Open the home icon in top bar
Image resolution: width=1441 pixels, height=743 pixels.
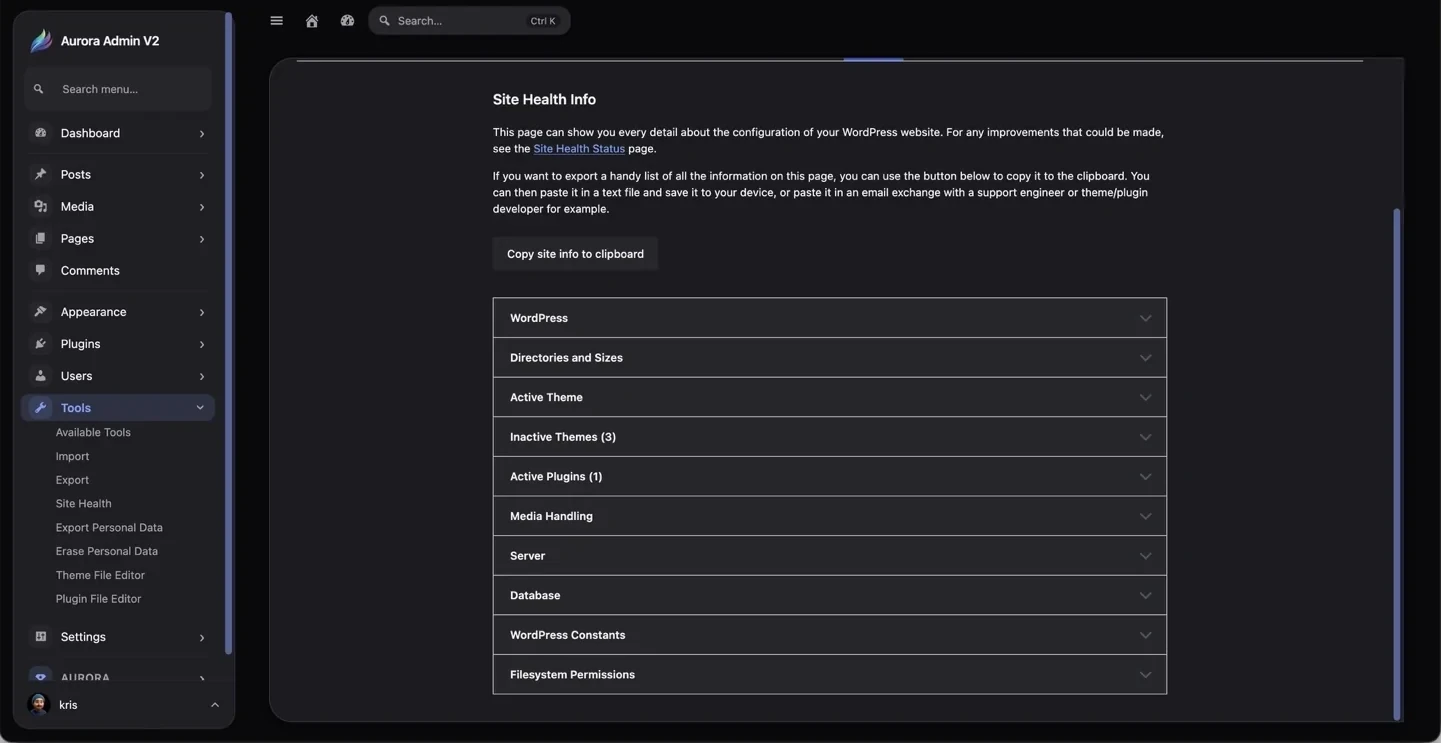(312, 21)
